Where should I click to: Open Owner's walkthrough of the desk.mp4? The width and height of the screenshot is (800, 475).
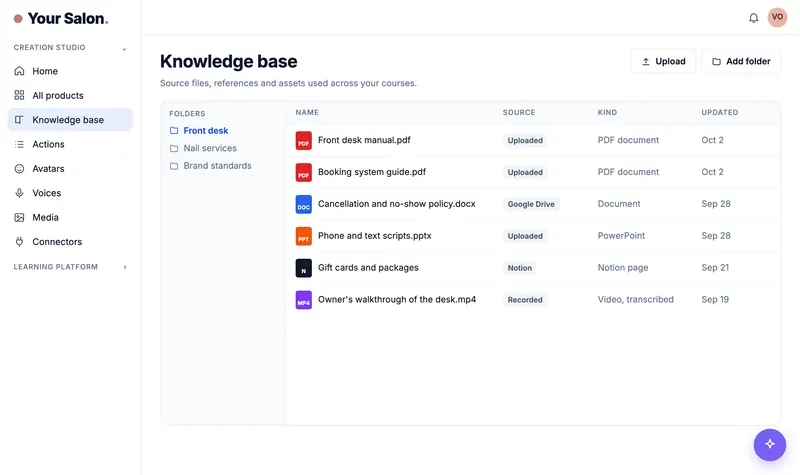(x=397, y=299)
